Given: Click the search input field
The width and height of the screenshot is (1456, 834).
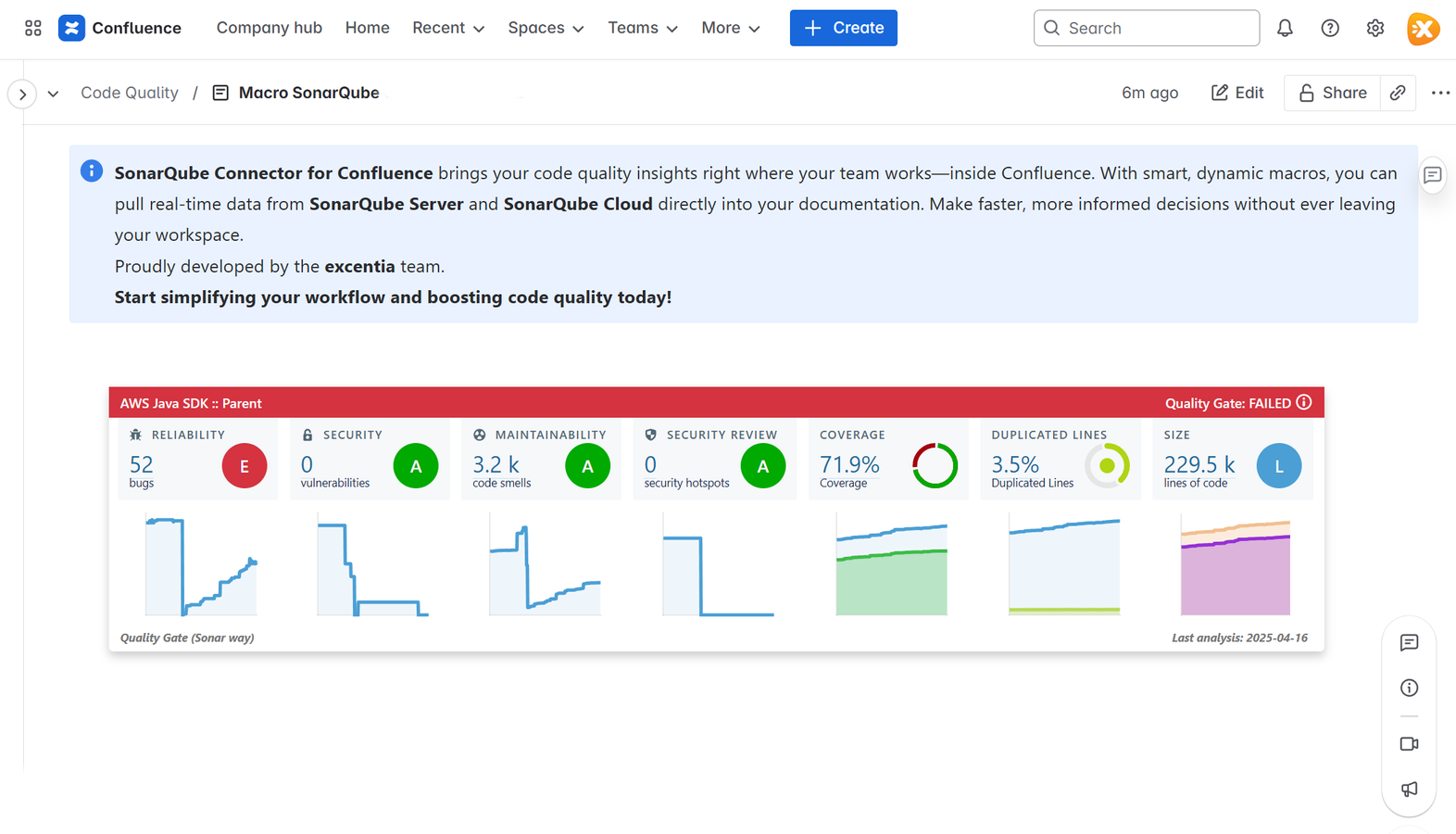Looking at the screenshot, I should coord(1147,28).
